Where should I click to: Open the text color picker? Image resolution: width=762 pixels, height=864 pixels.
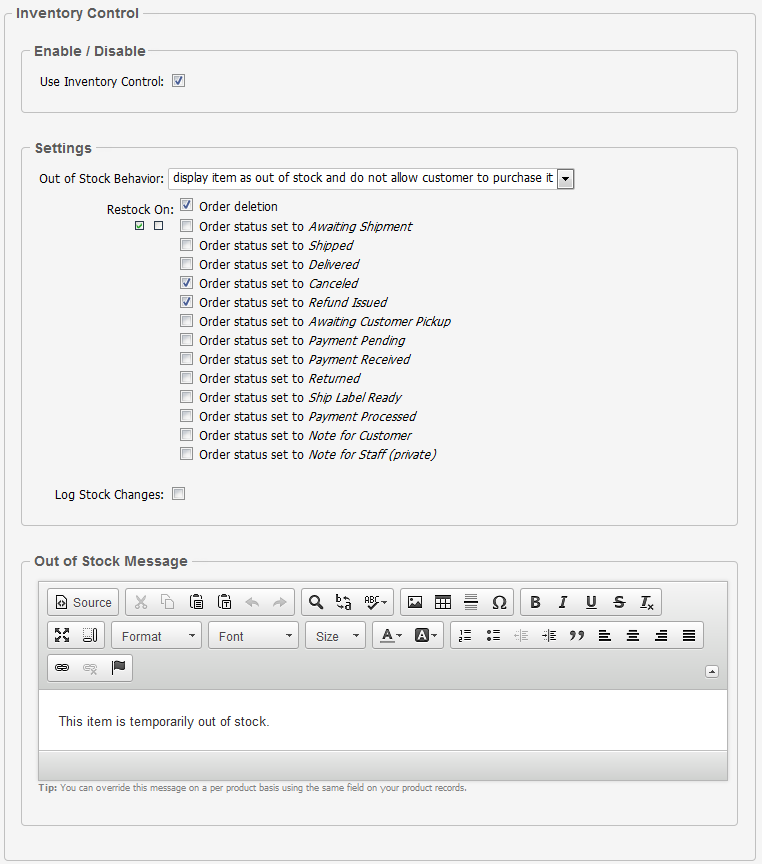coord(389,635)
